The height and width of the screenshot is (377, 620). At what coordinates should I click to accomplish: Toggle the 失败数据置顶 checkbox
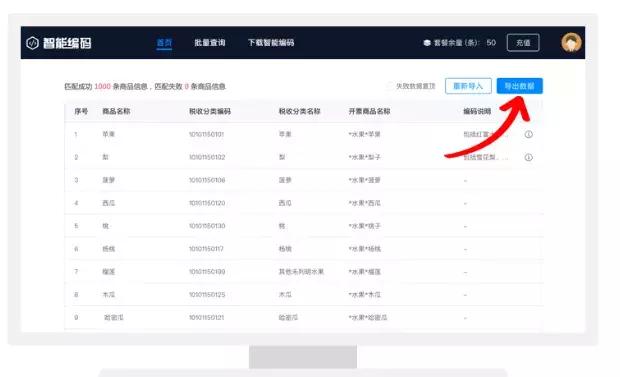(390, 86)
